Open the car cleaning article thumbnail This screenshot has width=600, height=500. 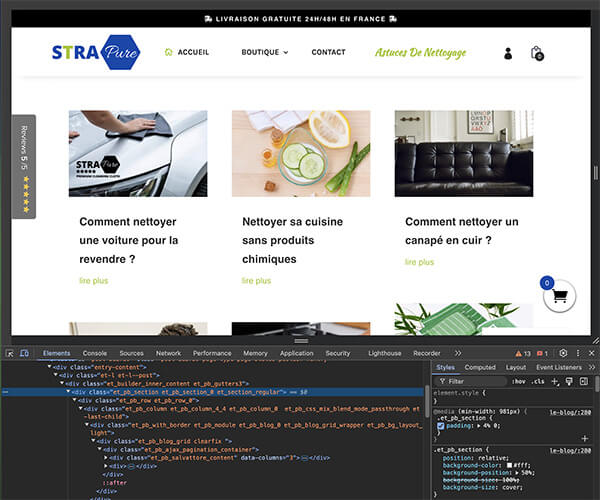138,153
